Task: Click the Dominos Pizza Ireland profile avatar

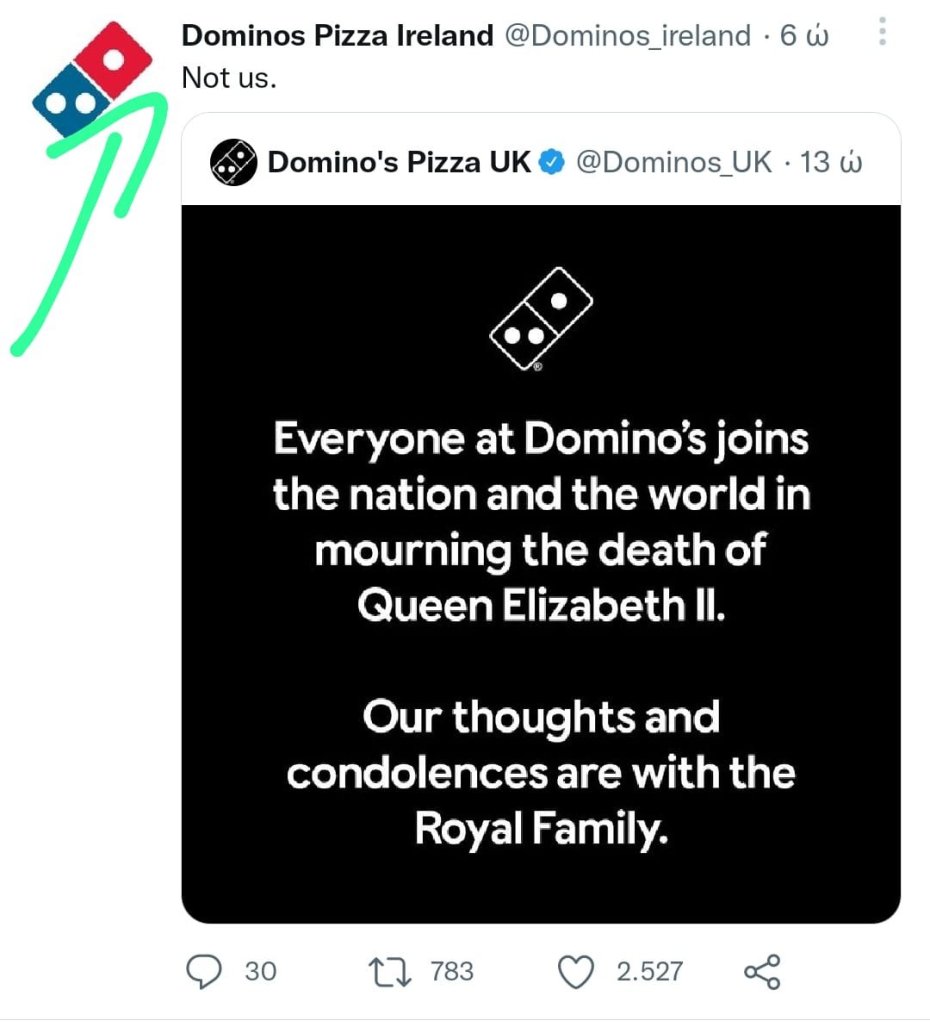Action: (x=92, y=79)
